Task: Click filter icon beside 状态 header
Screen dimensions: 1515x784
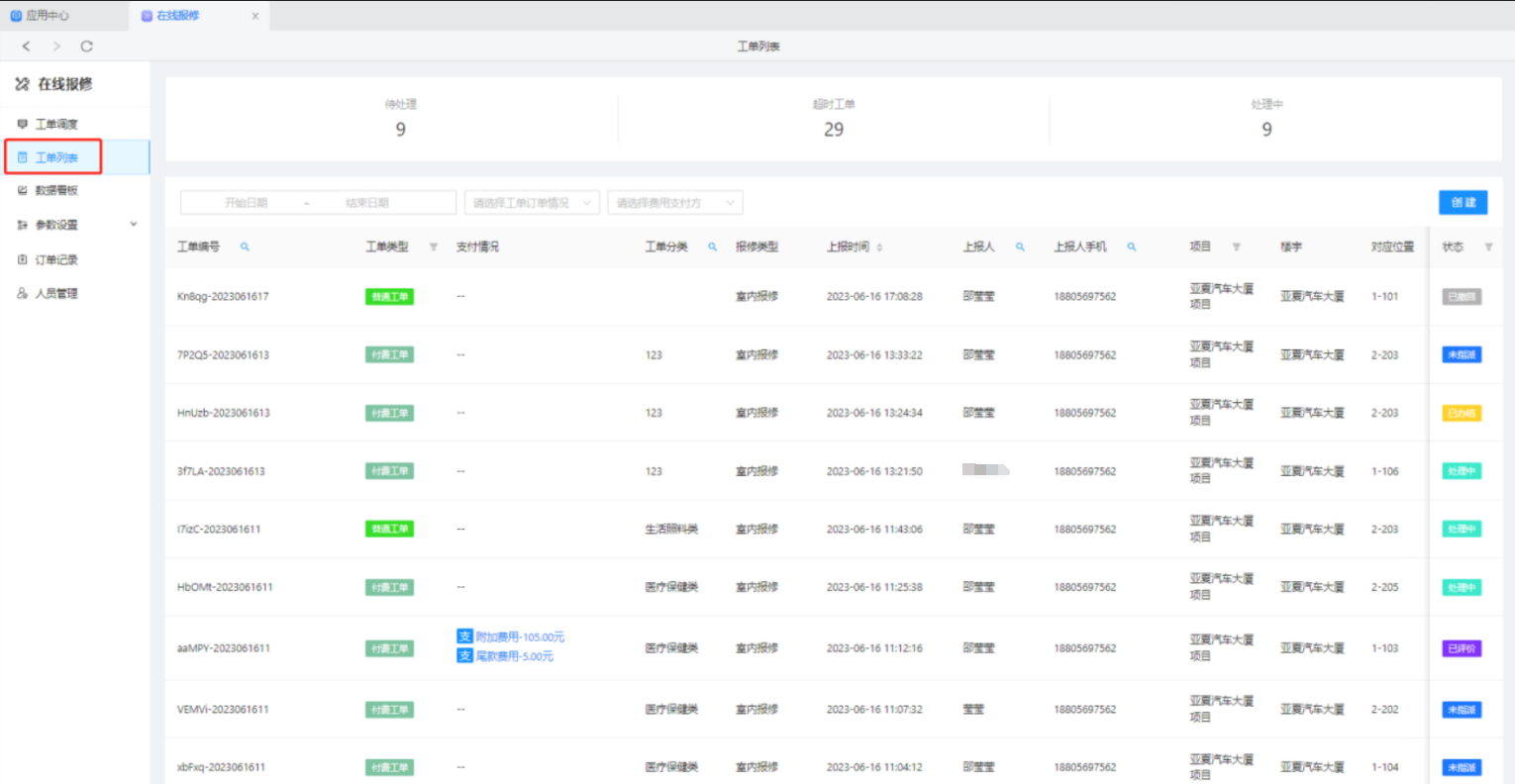Action: click(1488, 247)
